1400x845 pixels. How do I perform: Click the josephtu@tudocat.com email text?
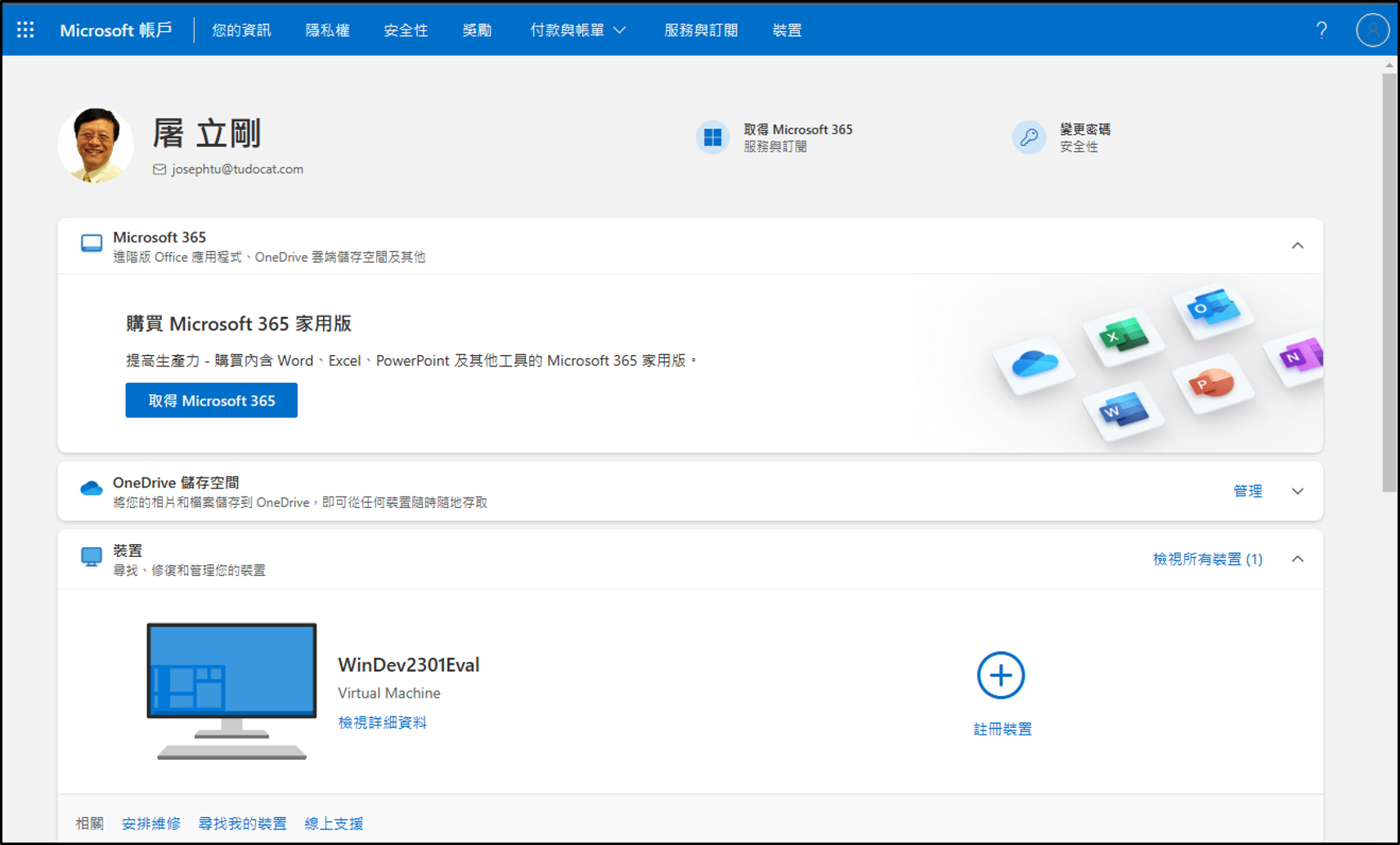[237, 169]
